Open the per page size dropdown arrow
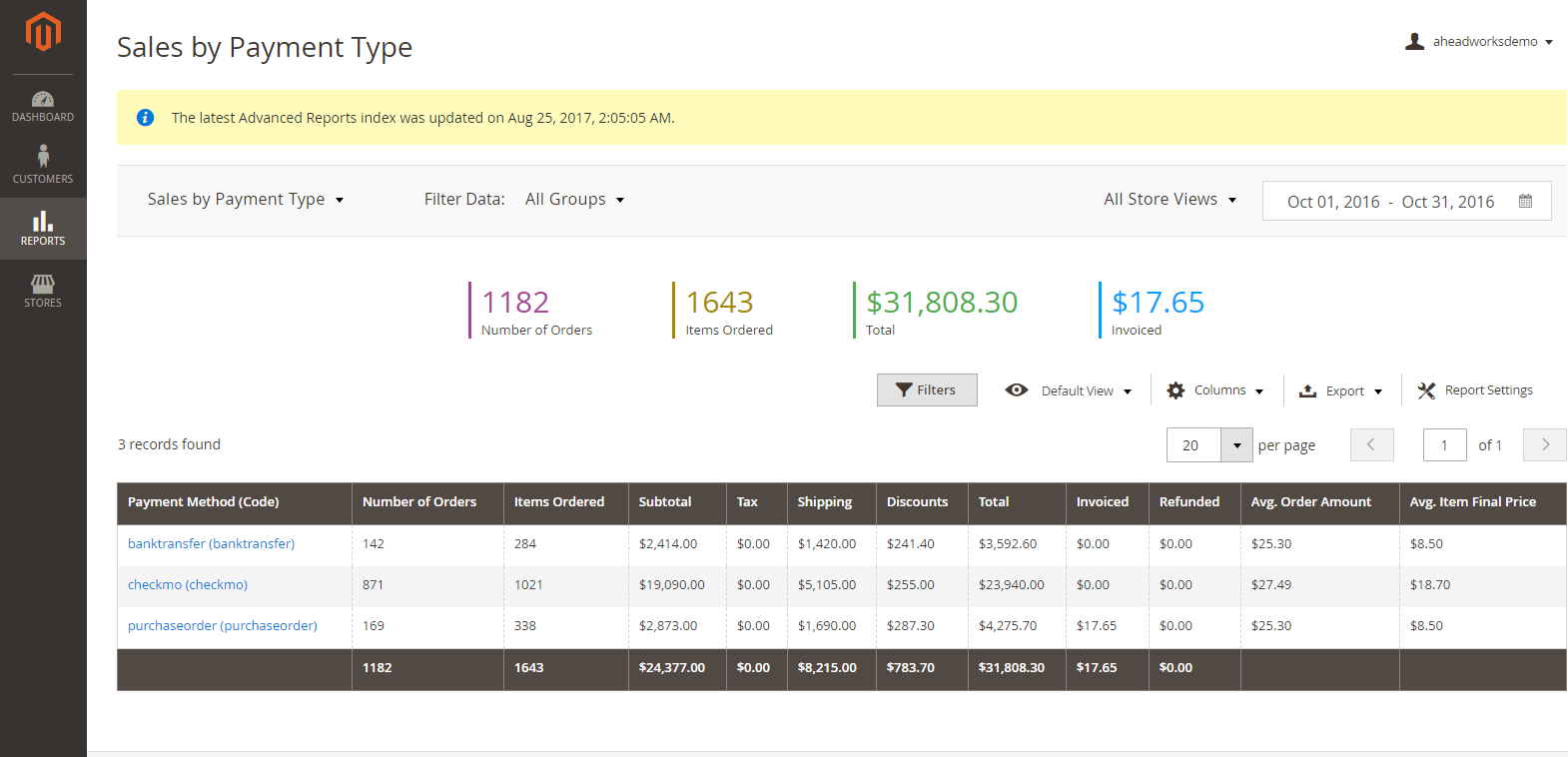1568x757 pixels. pyautogui.click(x=1236, y=445)
